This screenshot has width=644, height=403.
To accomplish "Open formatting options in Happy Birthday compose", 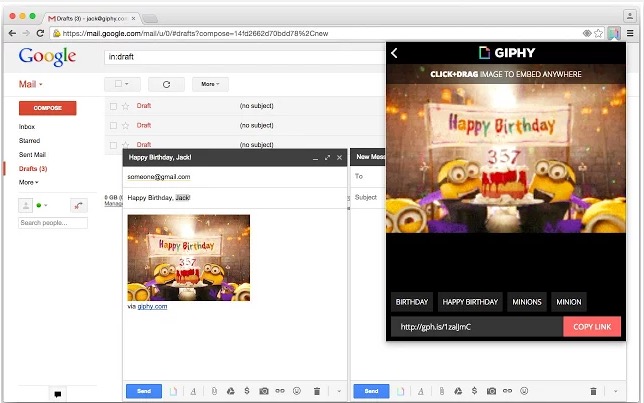I will (193, 391).
